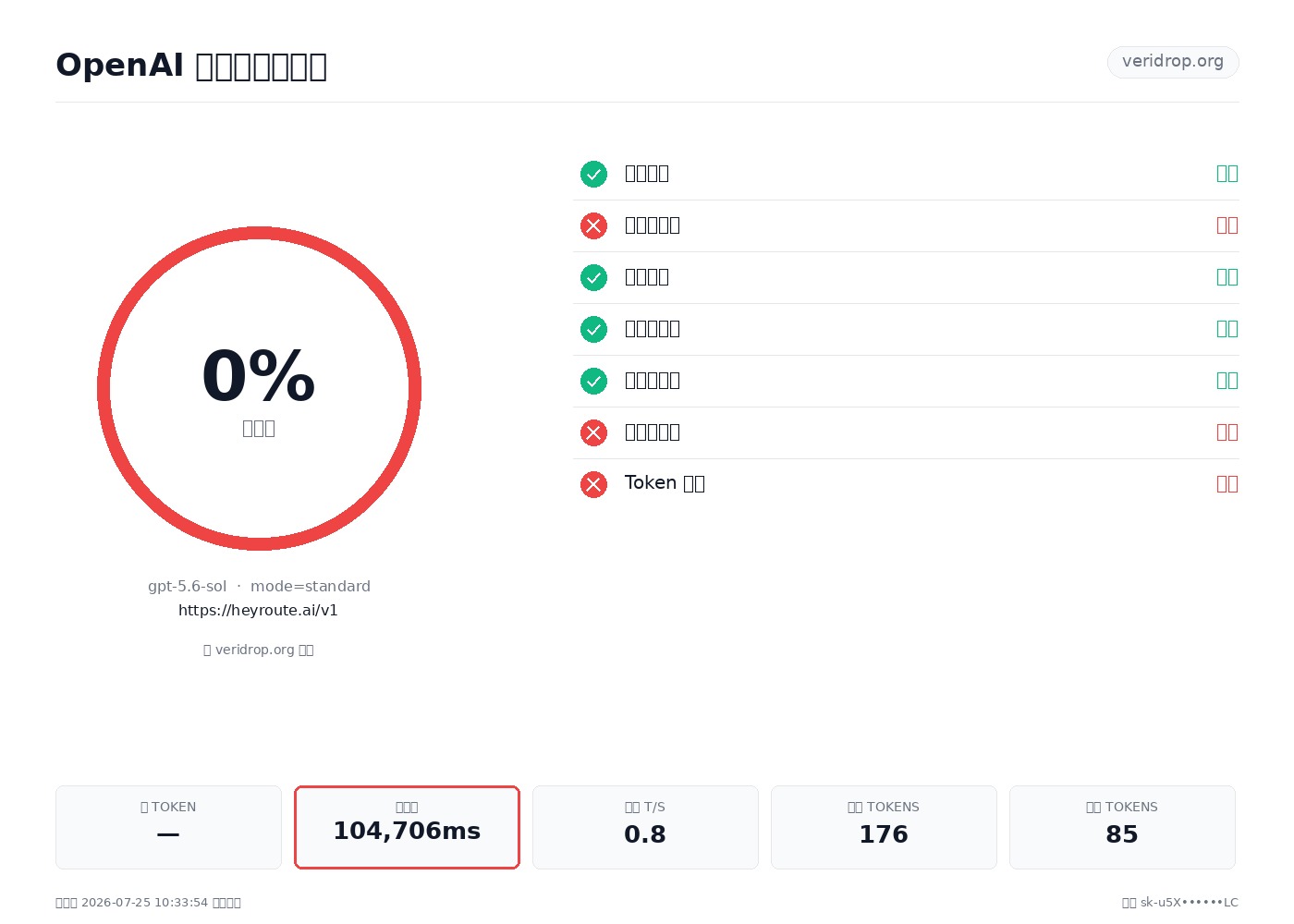Open the https://heyroute.ai/v1 endpoint link
The image size is (1294, 924).
click(x=258, y=611)
